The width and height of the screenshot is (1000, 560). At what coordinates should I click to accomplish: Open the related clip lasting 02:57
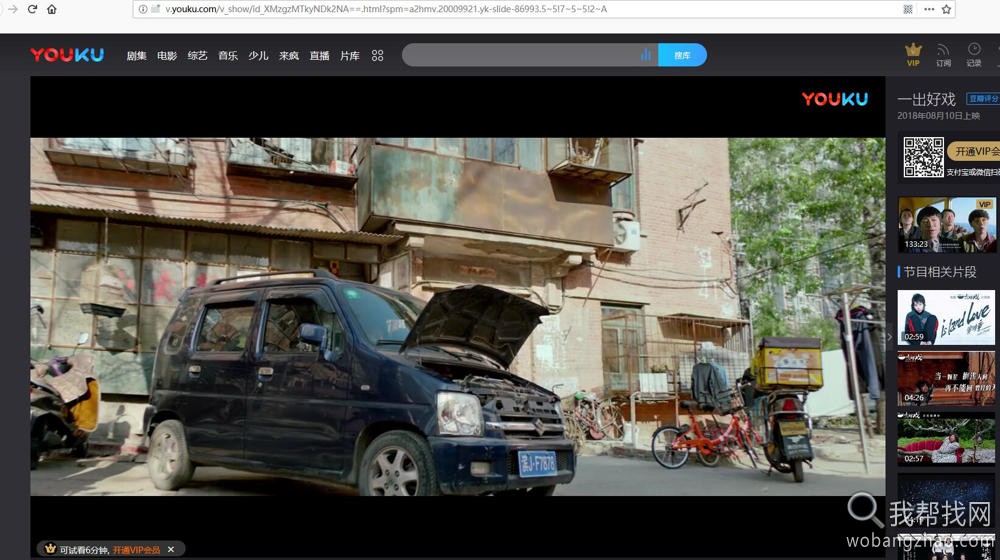tap(946, 439)
